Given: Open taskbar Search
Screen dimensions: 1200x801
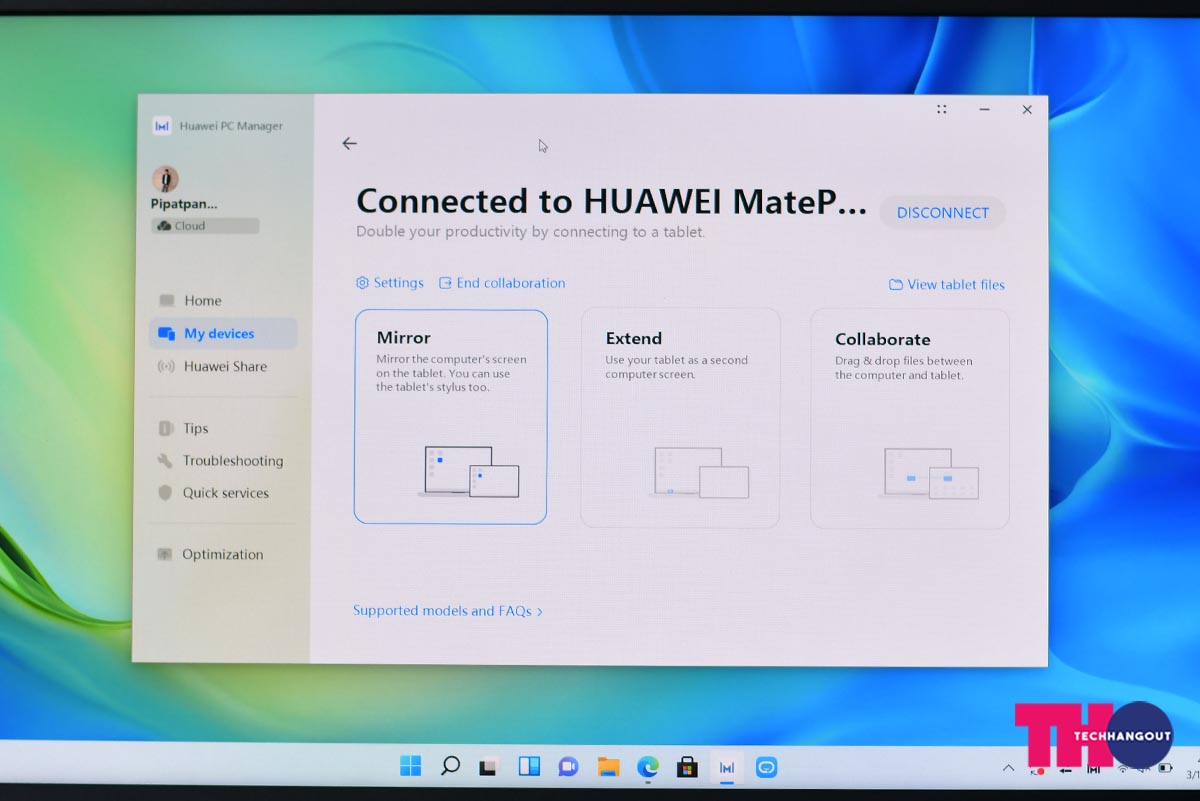Looking at the screenshot, I should click(x=450, y=767).
